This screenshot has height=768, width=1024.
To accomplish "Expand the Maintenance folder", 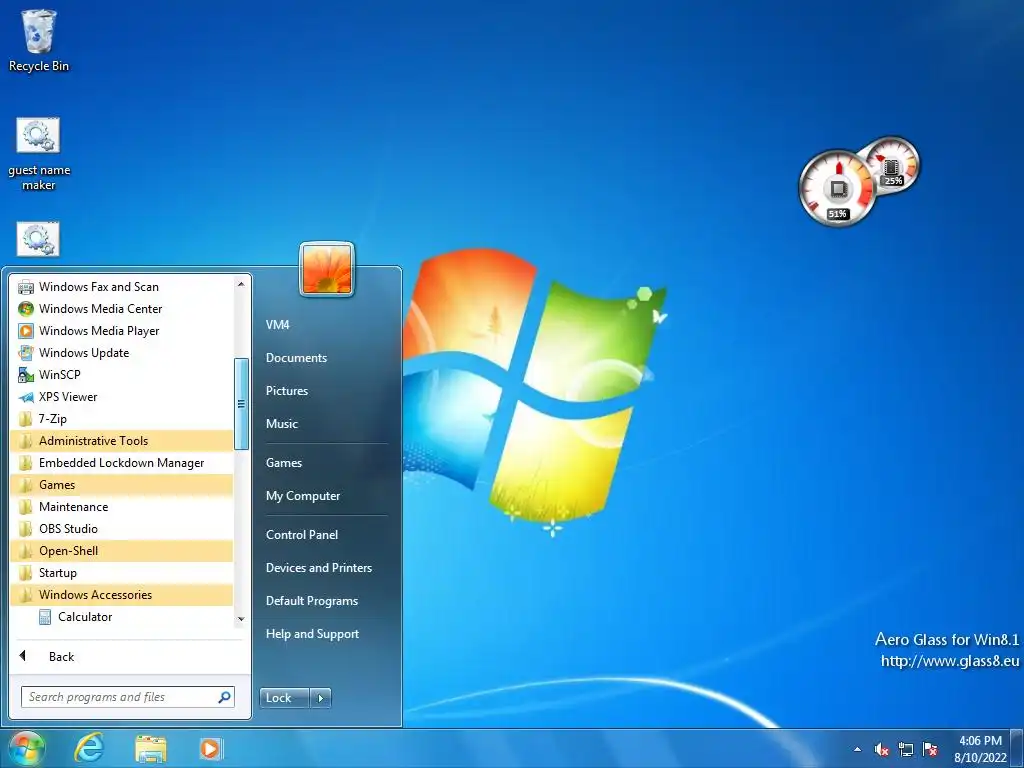I will click(x=122, y=507).
